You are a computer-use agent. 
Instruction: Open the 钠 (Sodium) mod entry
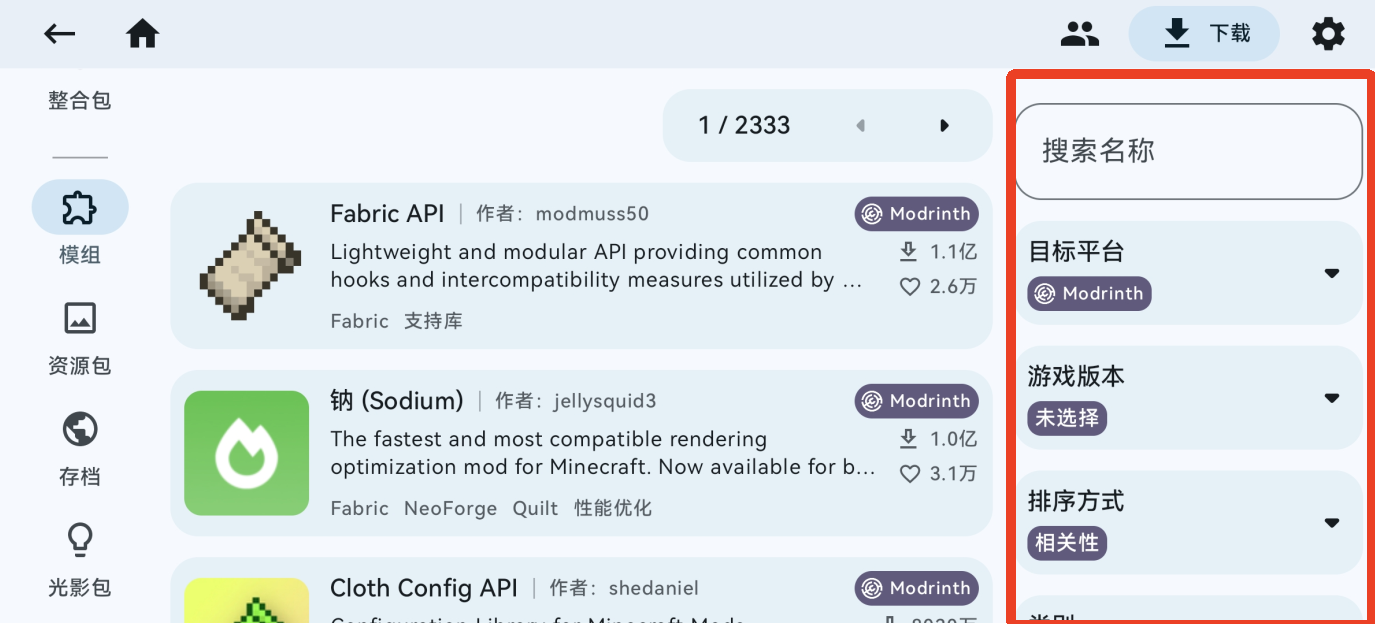(x=581, y=454)
